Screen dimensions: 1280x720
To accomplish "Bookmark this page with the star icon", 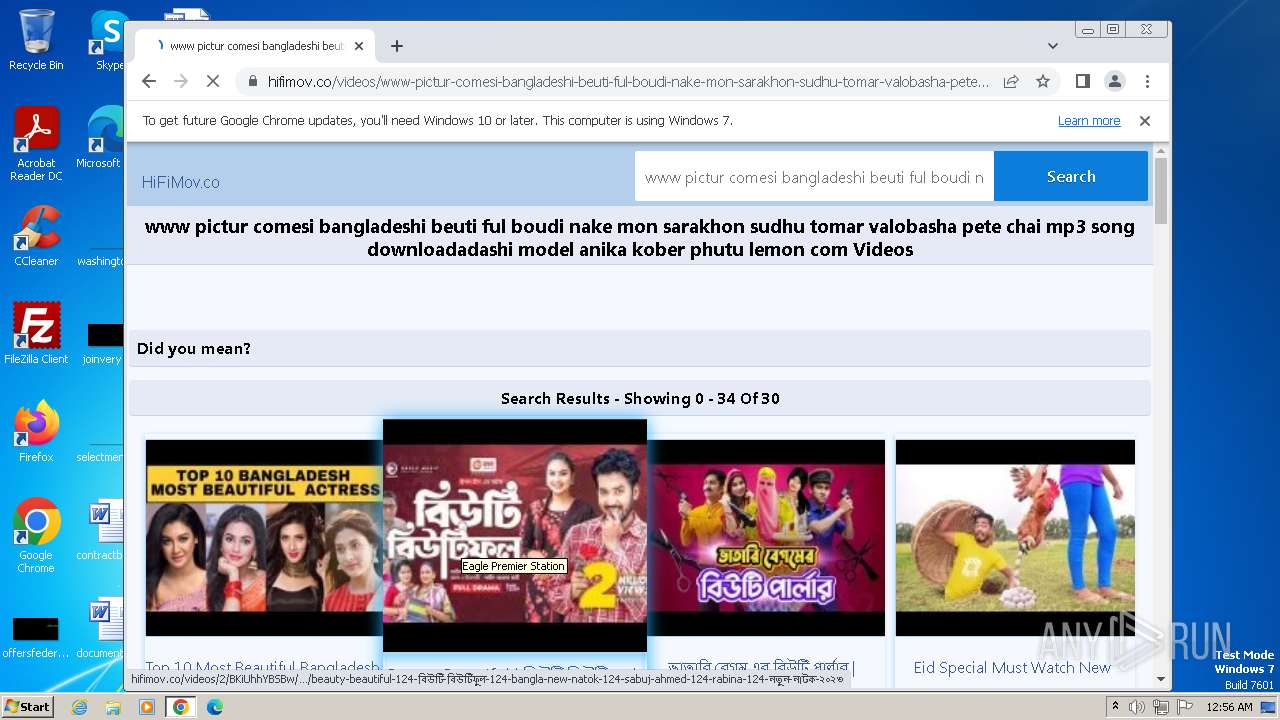I will click(x=1043, y=81).
